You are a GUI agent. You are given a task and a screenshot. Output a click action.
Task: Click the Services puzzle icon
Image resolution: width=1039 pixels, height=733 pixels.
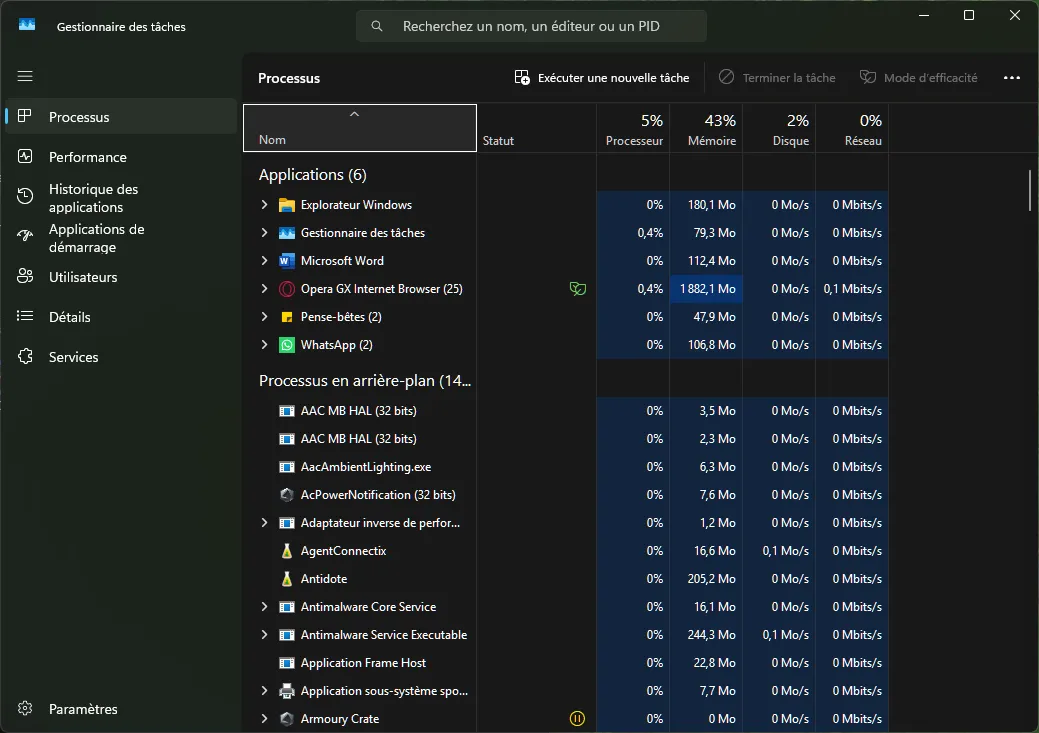pyautogui.click(x=25, y=357)
